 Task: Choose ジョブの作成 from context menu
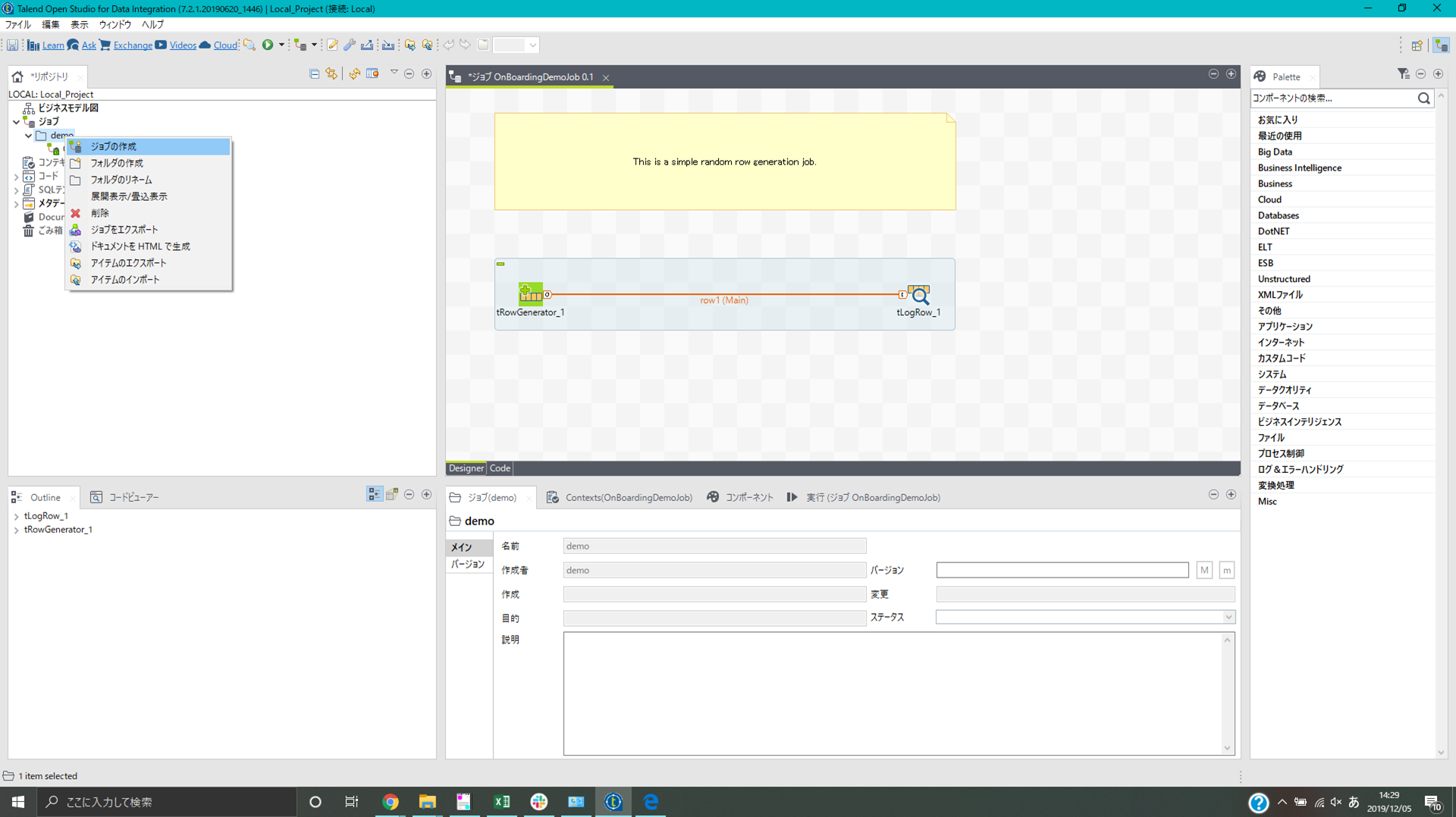pos(148,146)
